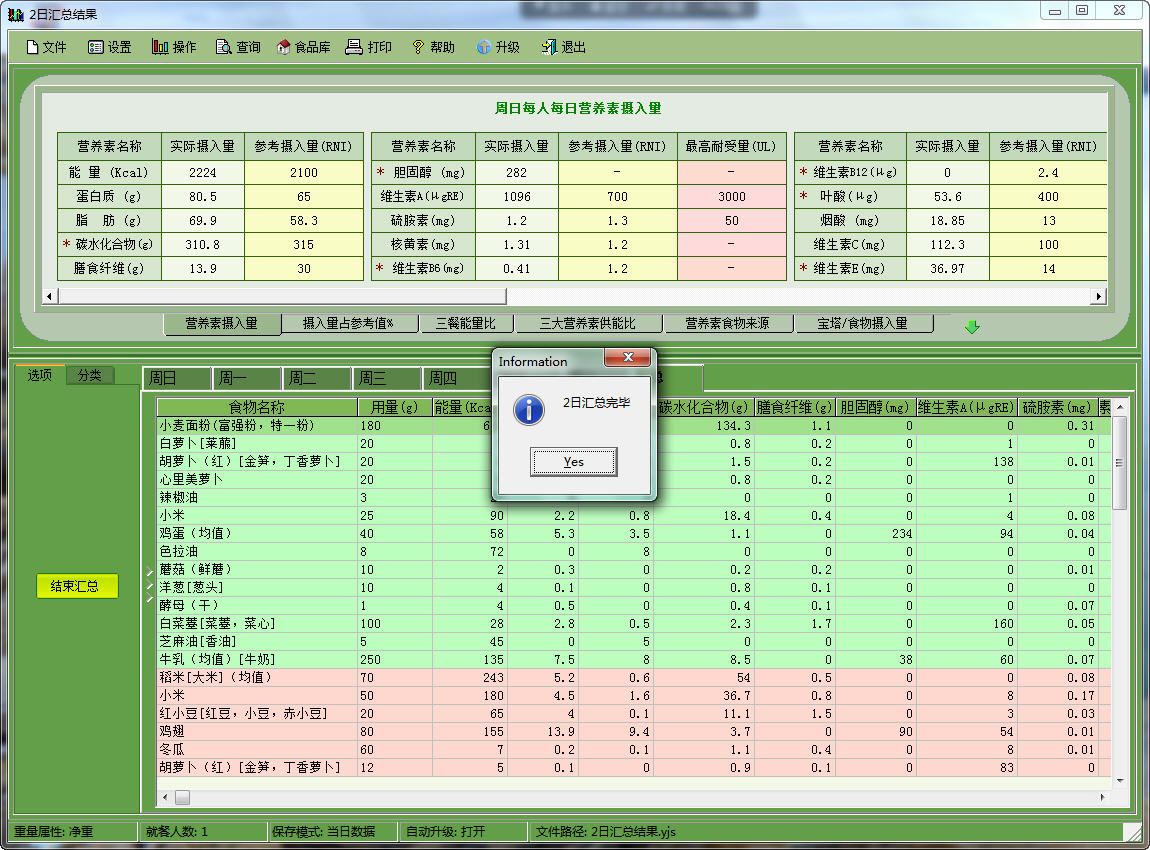This screenshot has width=1150, height=850.
Task: Open the 宝塔/食物摄入量 tab
Action: [x=862, y=324]
